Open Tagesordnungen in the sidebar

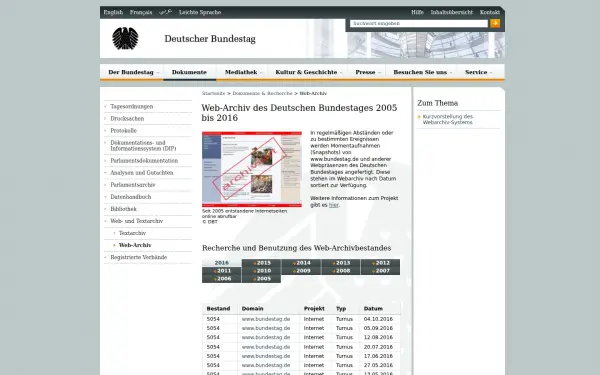[x=132, y=106]
